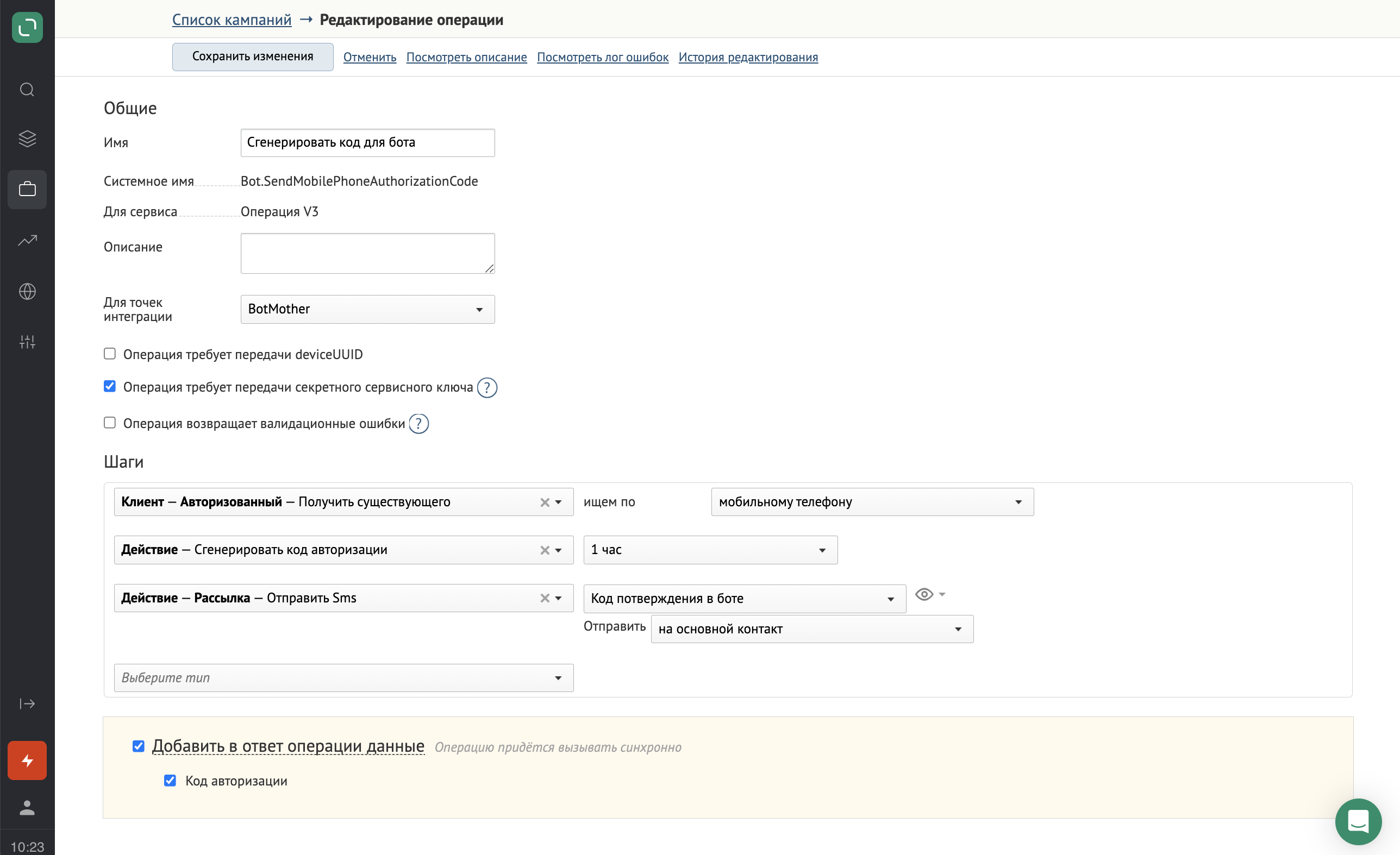
Task: Uncheck 'Добавить в ответ операции данные' checkbox
Action: [x=138, y=746]
